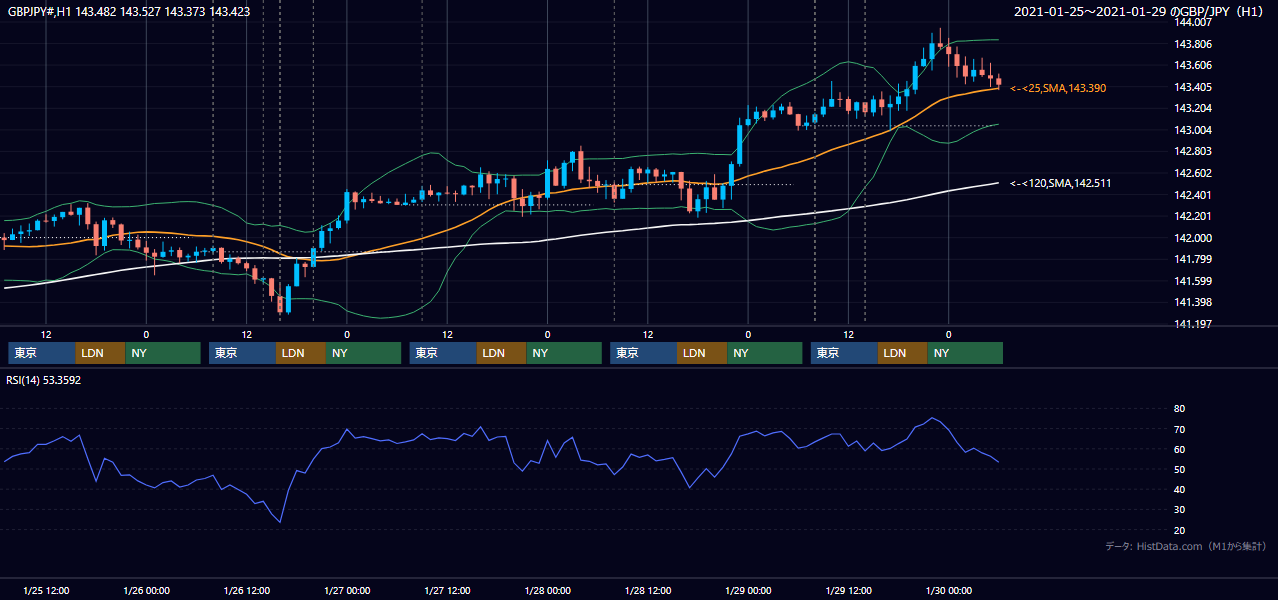Select the fourth LDN session box from left
The image size is (1278, 600).
point(702,353)
